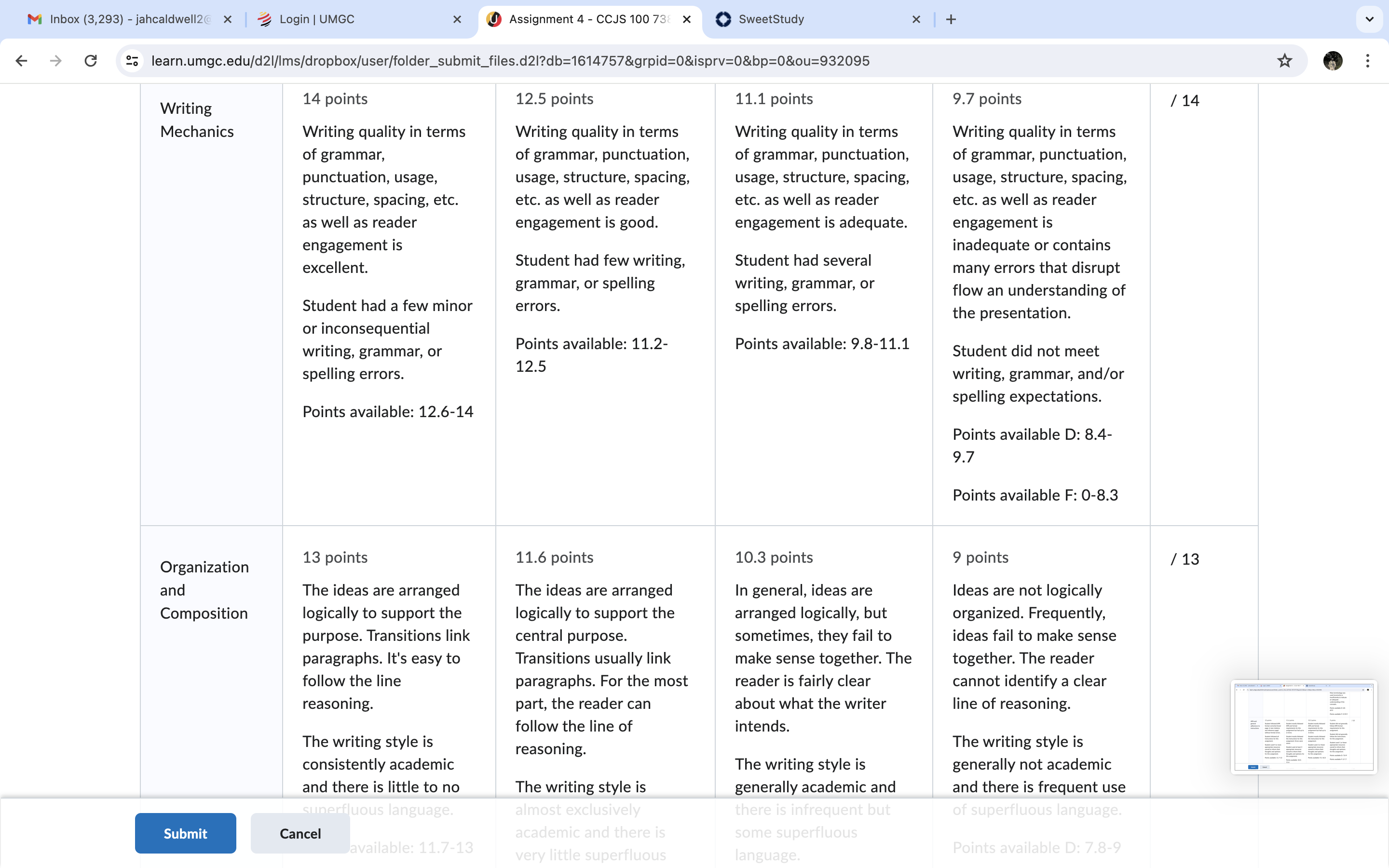Select the 9.7 points level heading

987,99
